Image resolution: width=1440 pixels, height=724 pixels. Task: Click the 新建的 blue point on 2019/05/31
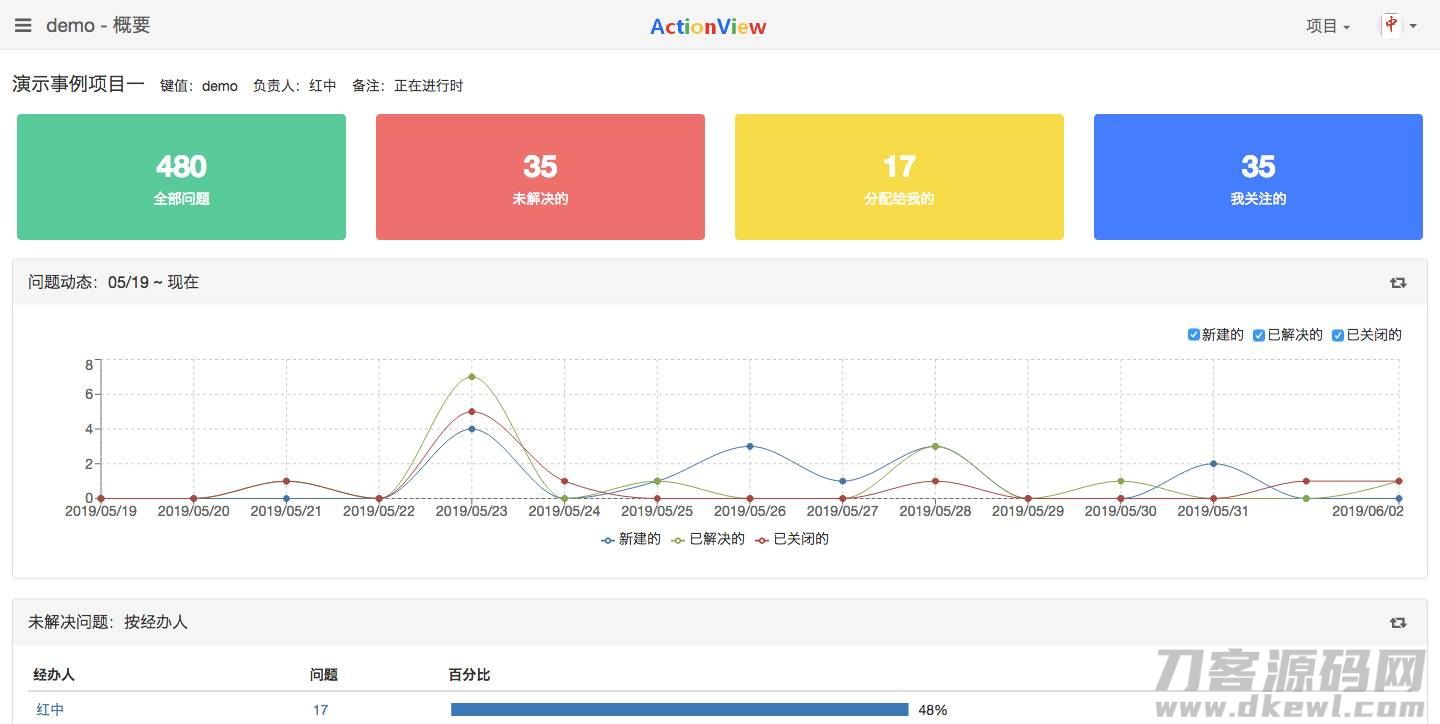point(1213,463)
